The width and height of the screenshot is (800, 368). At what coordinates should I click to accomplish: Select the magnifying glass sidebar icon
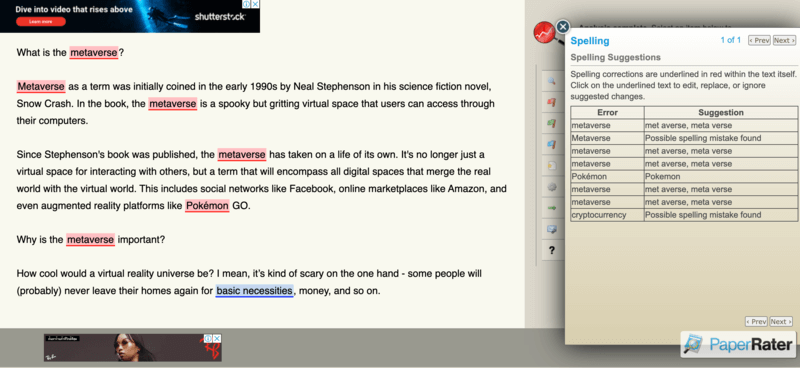[552, 81]
